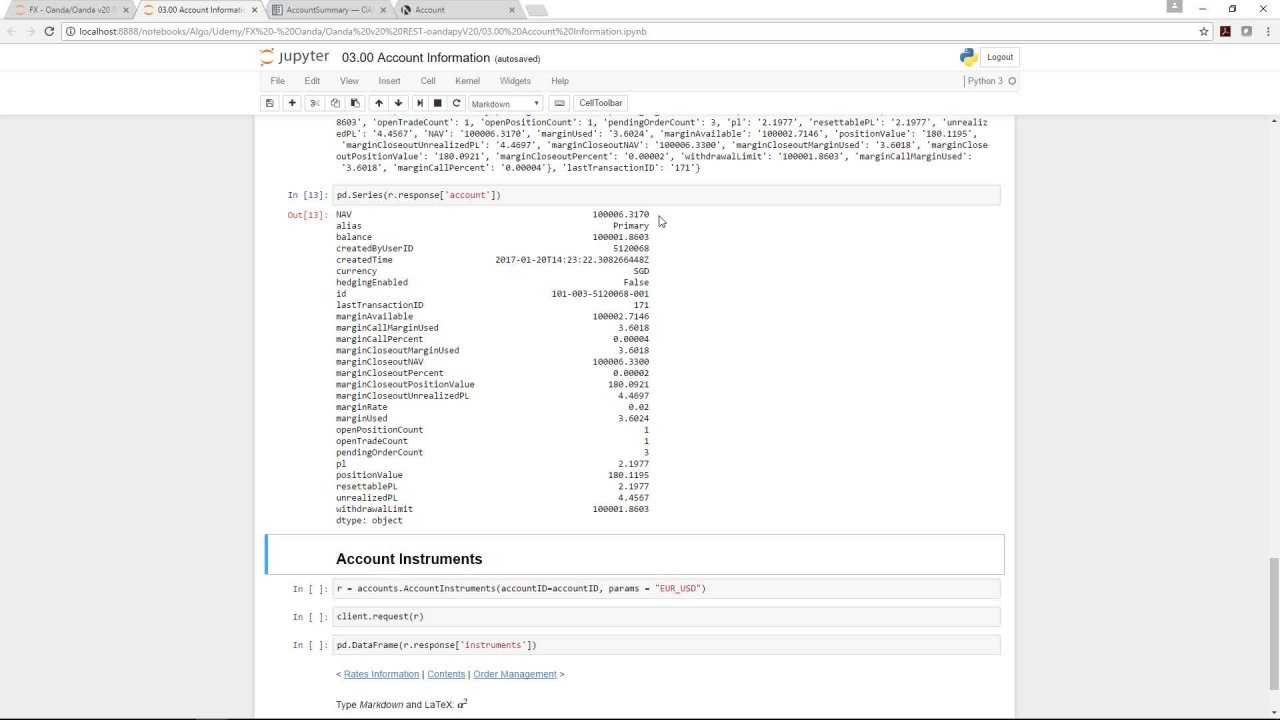Cut selected cell with scissors icon
Screen dimensions: 1280x720
pos(315,103)
